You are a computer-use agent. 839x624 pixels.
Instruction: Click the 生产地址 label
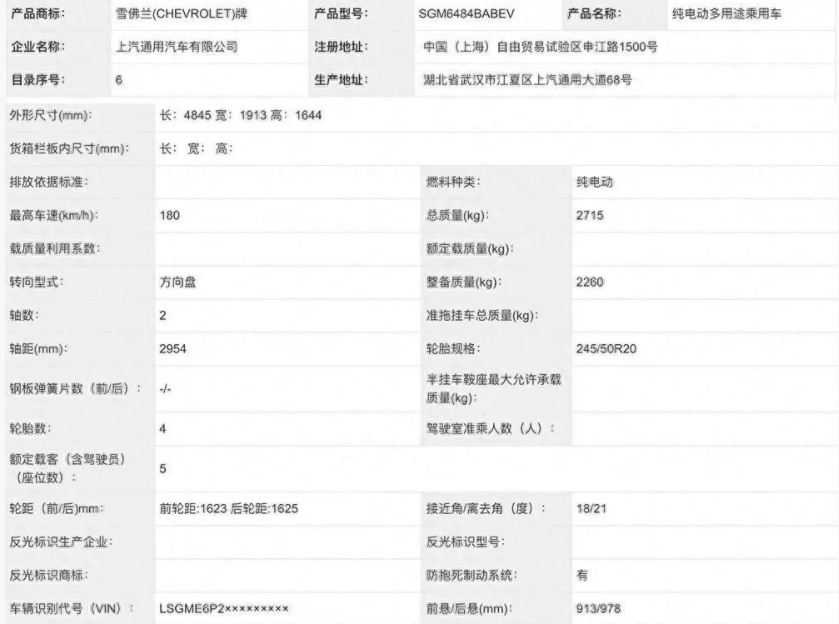click(341, 80)
